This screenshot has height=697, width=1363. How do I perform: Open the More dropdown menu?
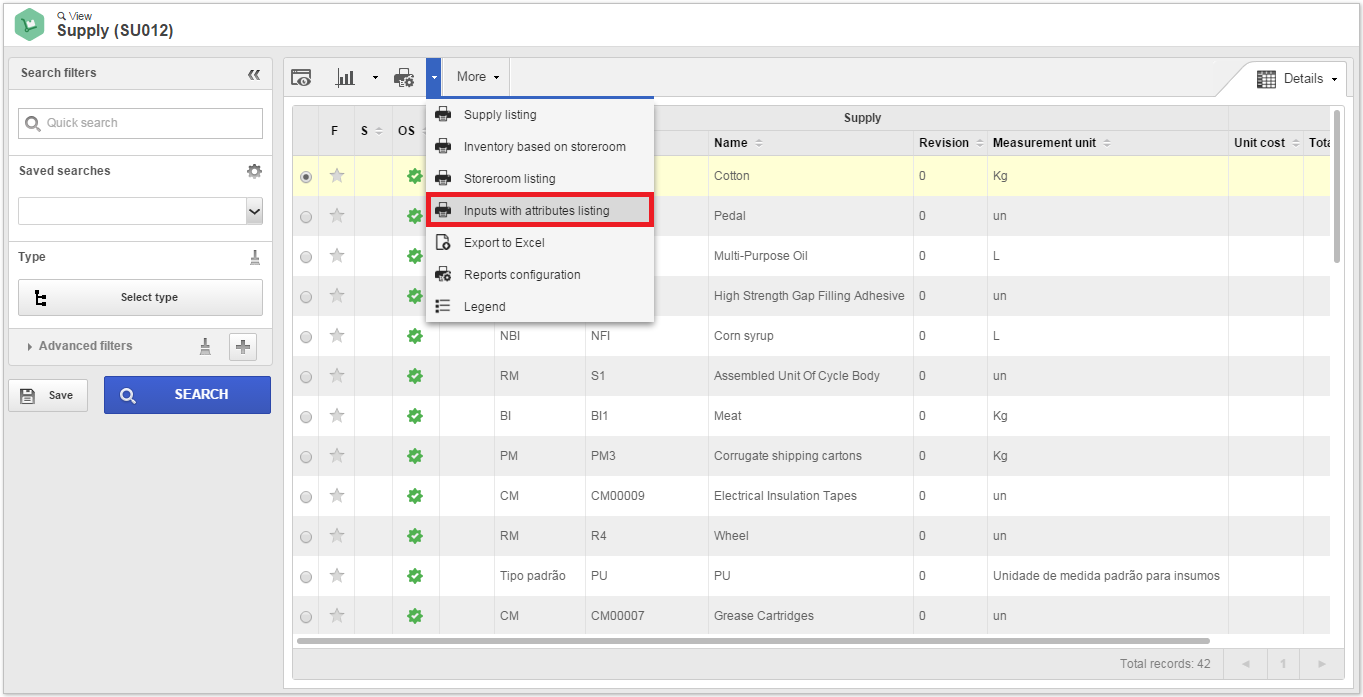[477, 77]
